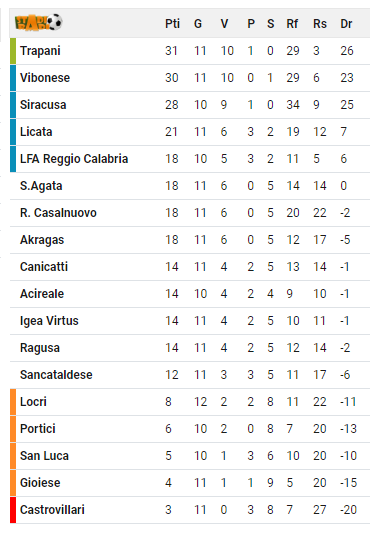
Task: Open the San Luca team entry
Action: (44, 456)
